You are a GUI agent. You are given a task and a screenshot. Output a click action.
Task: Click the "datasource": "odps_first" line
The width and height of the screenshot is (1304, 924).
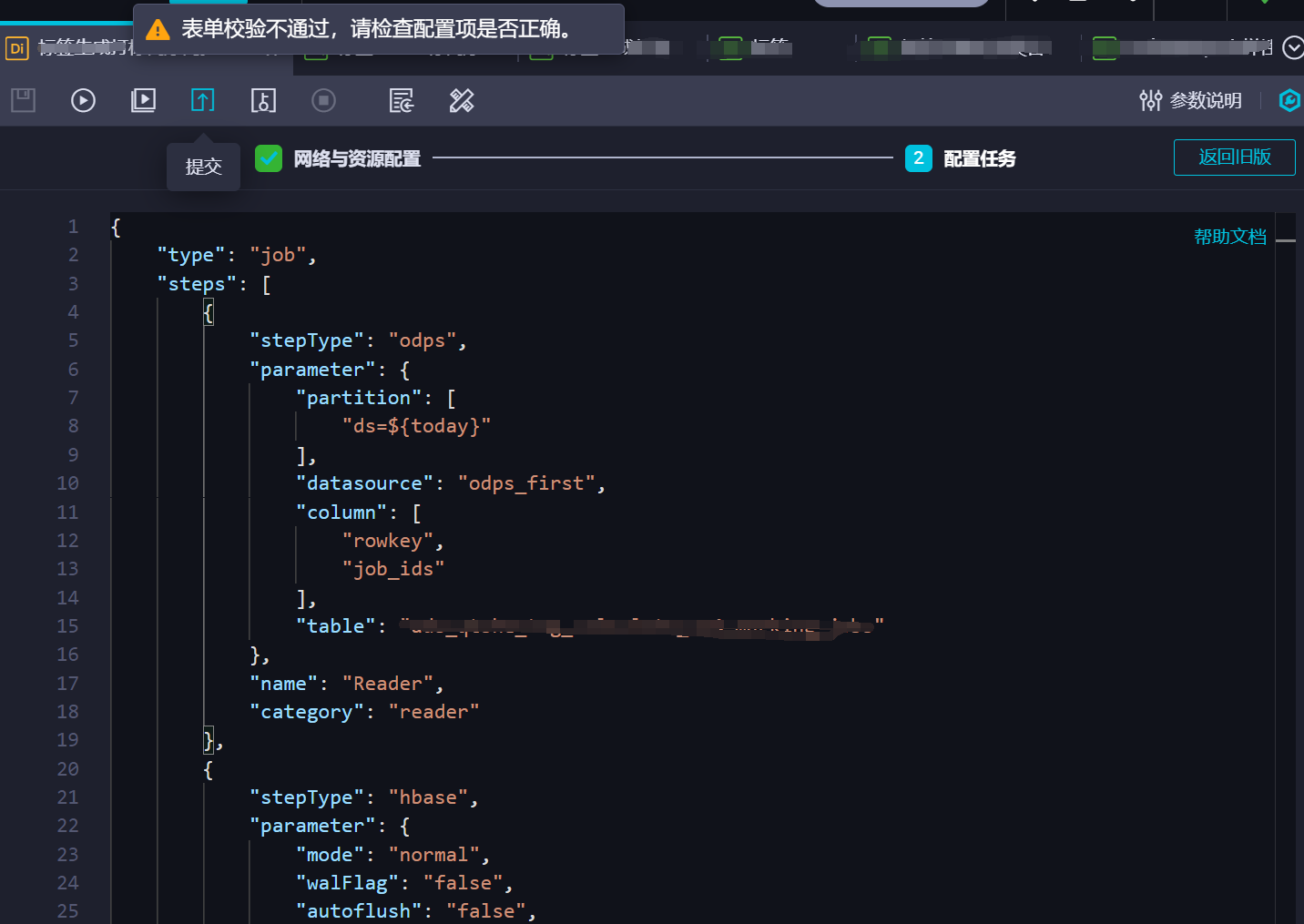click(451, 483)
